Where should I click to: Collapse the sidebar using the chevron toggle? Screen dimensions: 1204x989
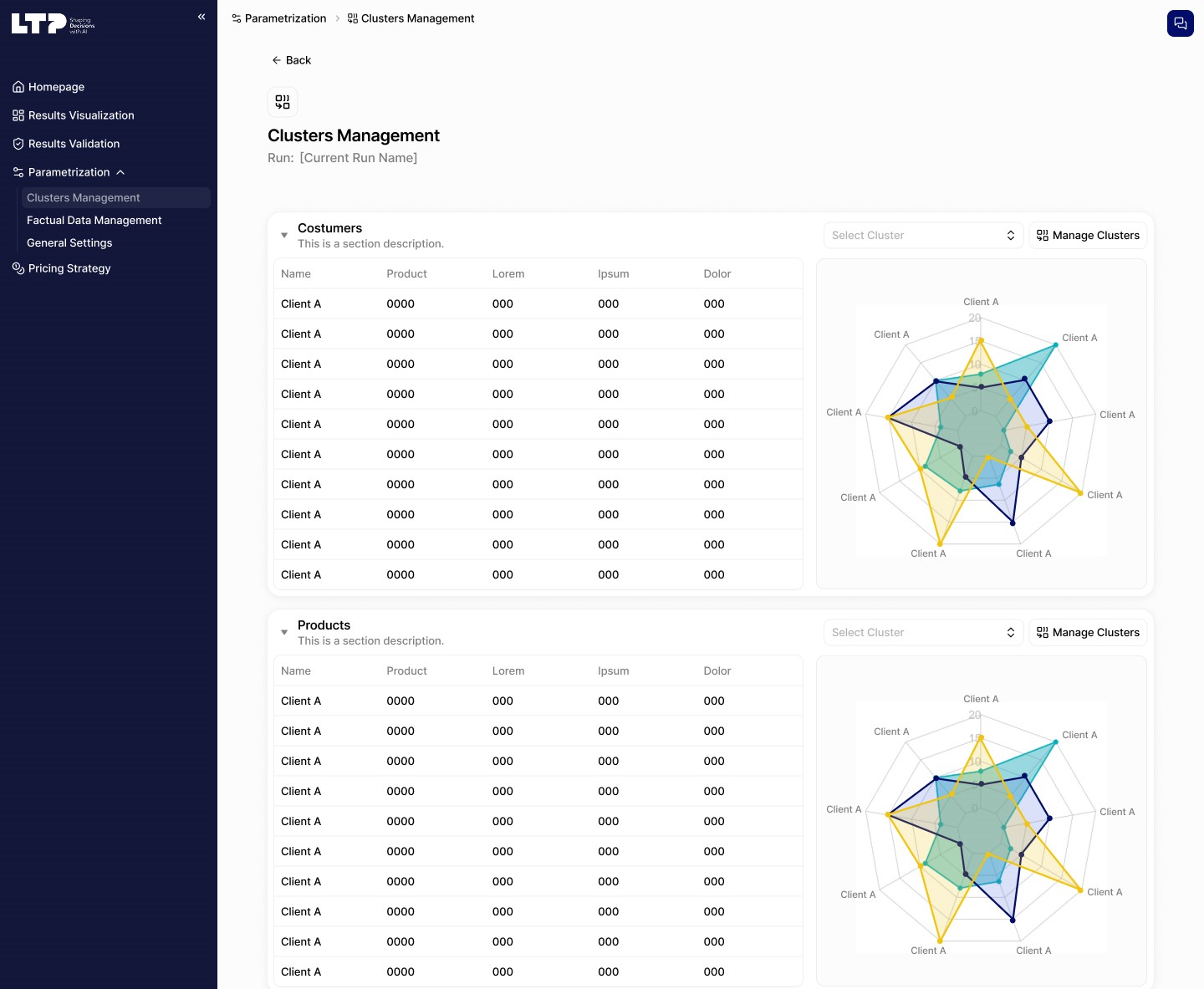click(201, 16)
